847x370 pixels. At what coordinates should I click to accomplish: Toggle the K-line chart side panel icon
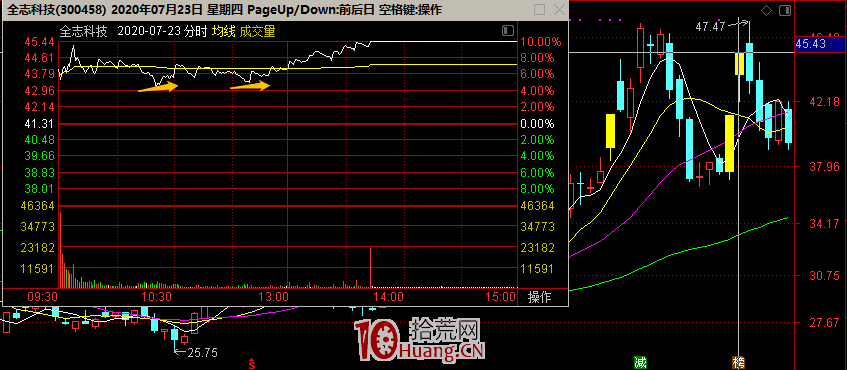pyautogui.click(x=785, y=10)
